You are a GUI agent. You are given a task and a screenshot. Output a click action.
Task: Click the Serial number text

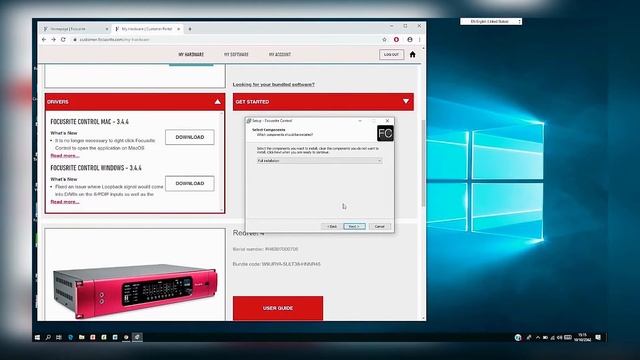[x=265, y=249]
